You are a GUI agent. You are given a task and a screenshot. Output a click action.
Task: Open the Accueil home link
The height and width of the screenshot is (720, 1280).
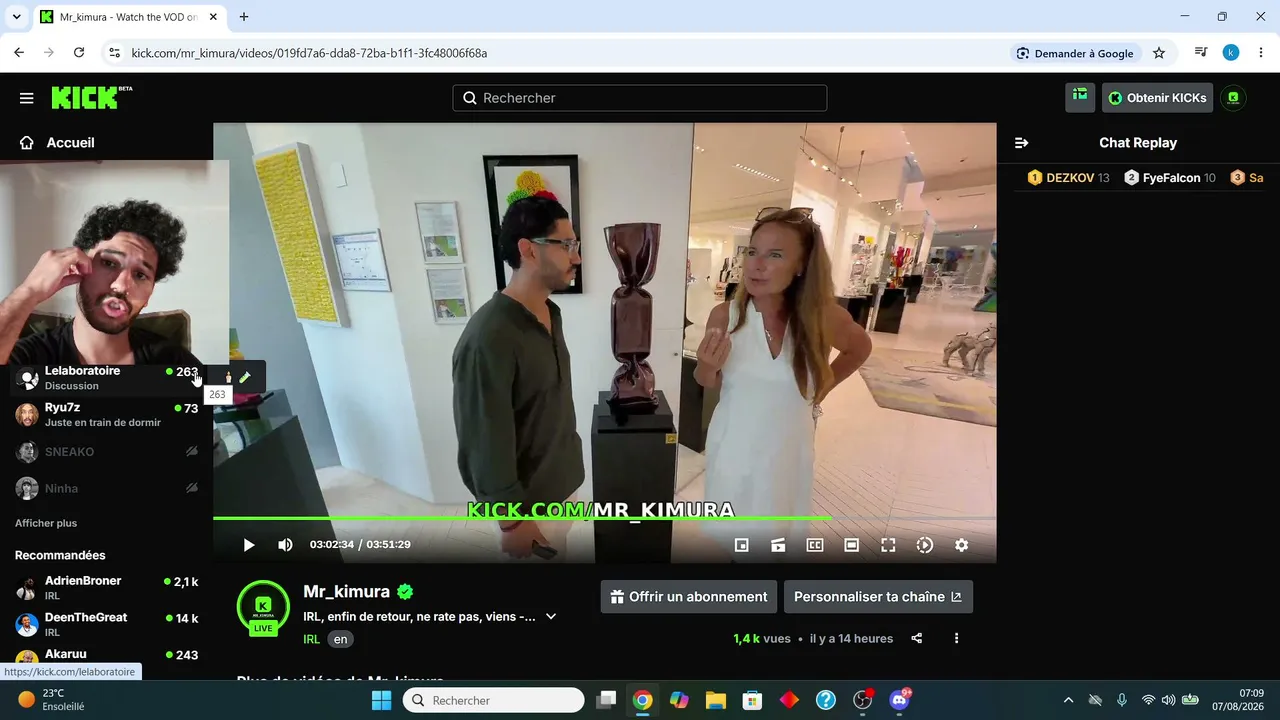pos(57,143)
